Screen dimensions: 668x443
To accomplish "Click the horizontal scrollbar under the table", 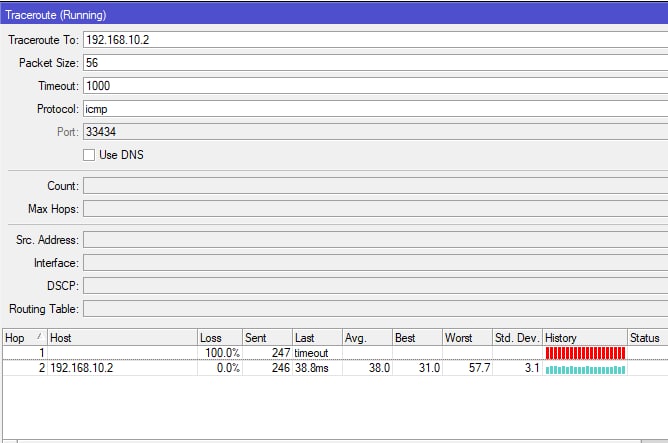I will [x=329, y=441].
